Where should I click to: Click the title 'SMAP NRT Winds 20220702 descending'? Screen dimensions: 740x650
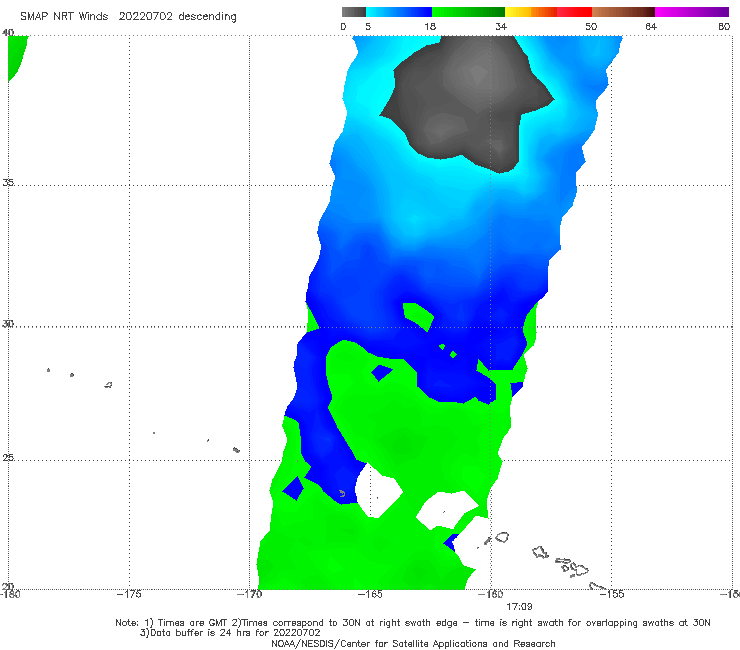[x=128, y=16]
